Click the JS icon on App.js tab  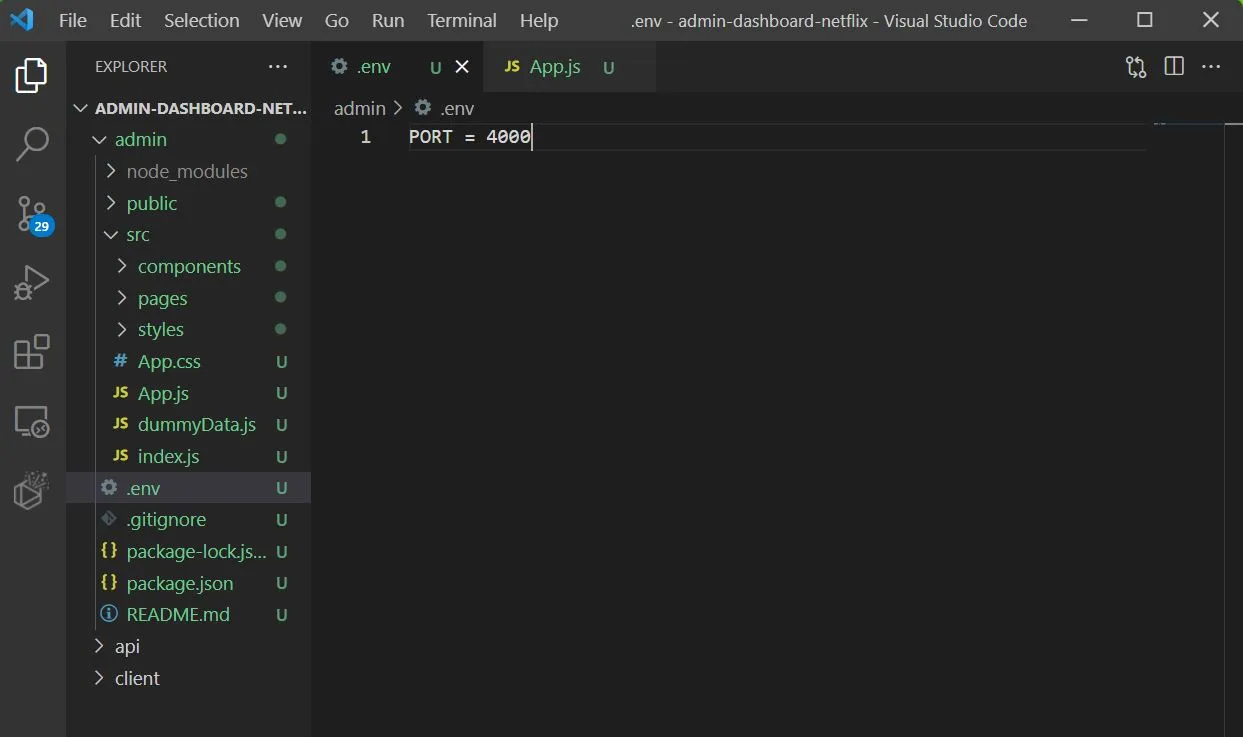512,67
